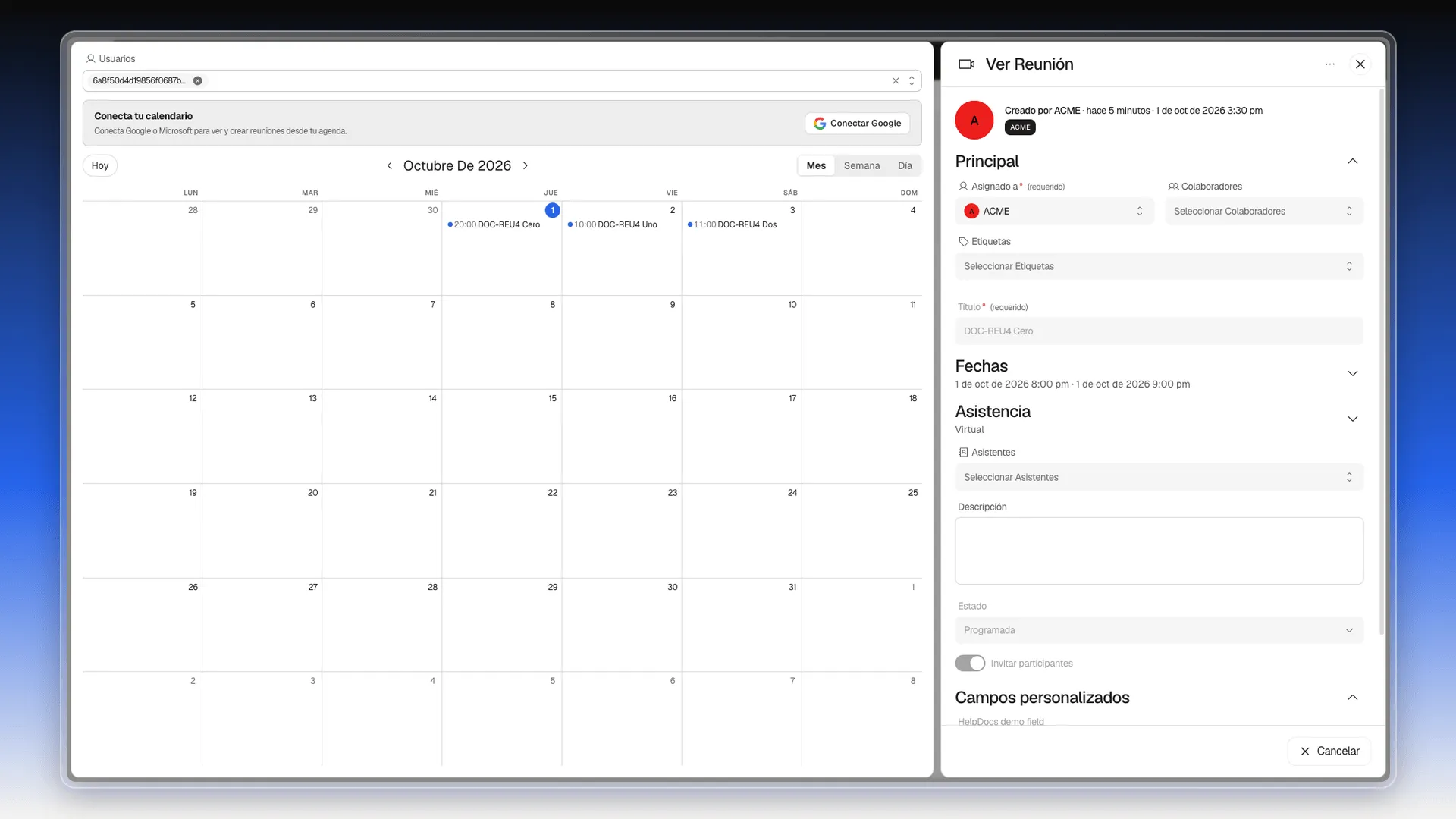
Task: Click Octubre De 2026 month title
Action: click(457, 165)
